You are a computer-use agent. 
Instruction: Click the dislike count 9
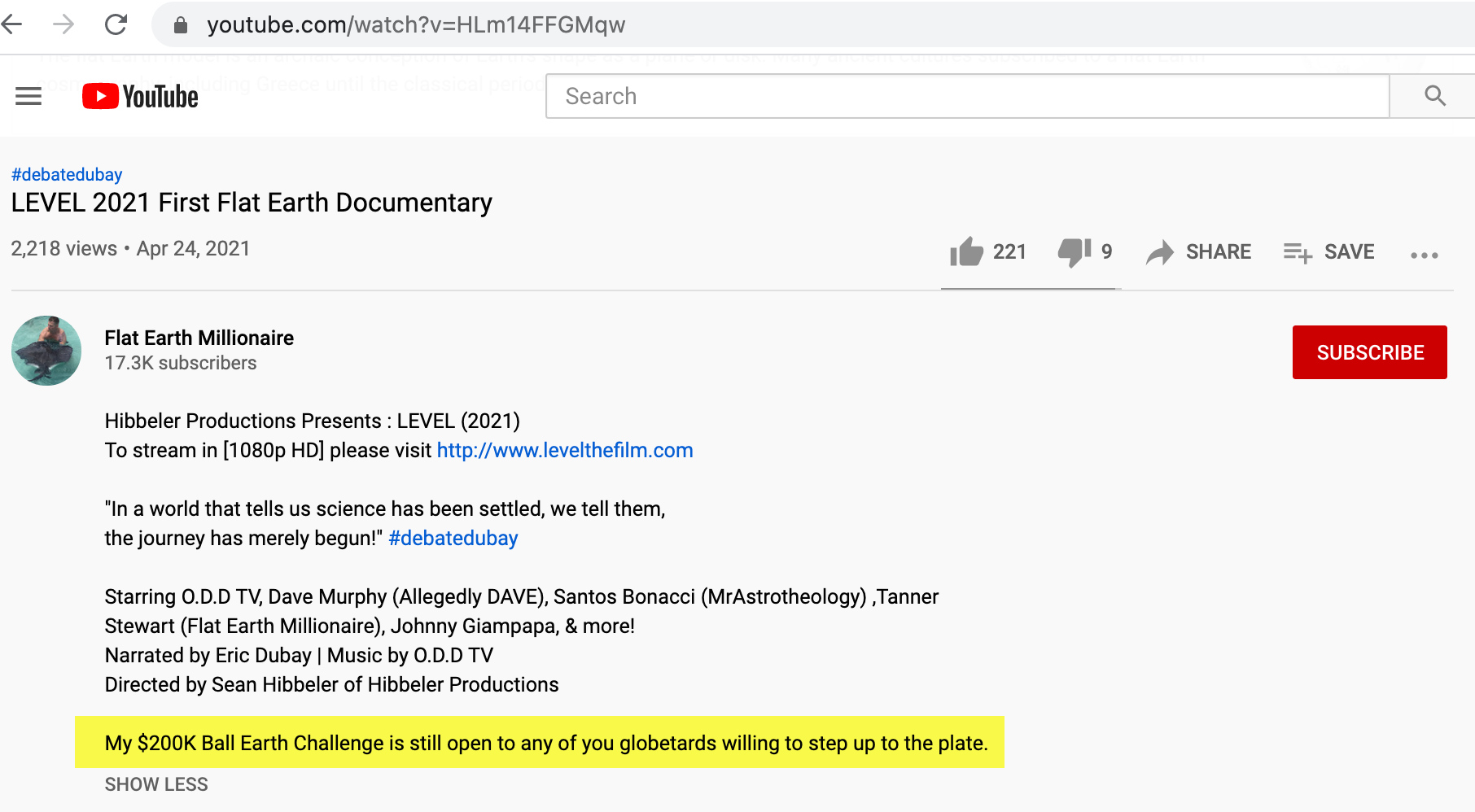pos(1107,252)
